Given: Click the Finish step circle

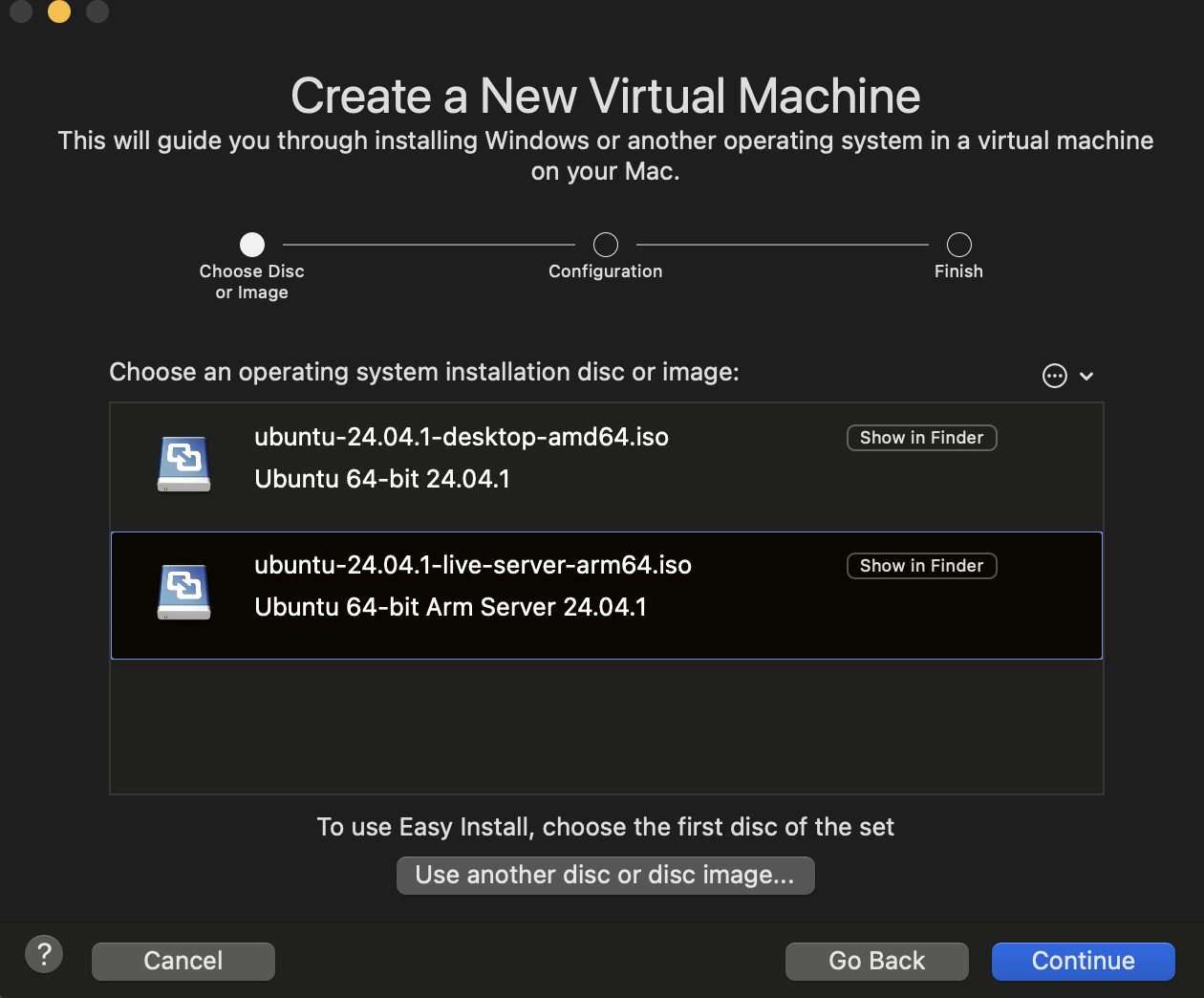Looking at the screenshot, I should [958, 245].
